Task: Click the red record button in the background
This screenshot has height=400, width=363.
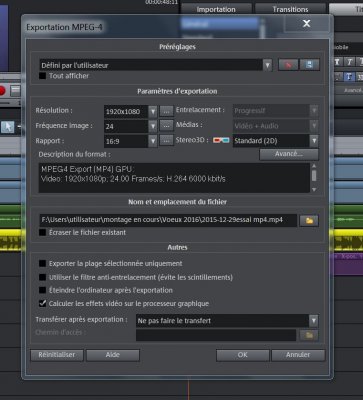Action: 2,90
